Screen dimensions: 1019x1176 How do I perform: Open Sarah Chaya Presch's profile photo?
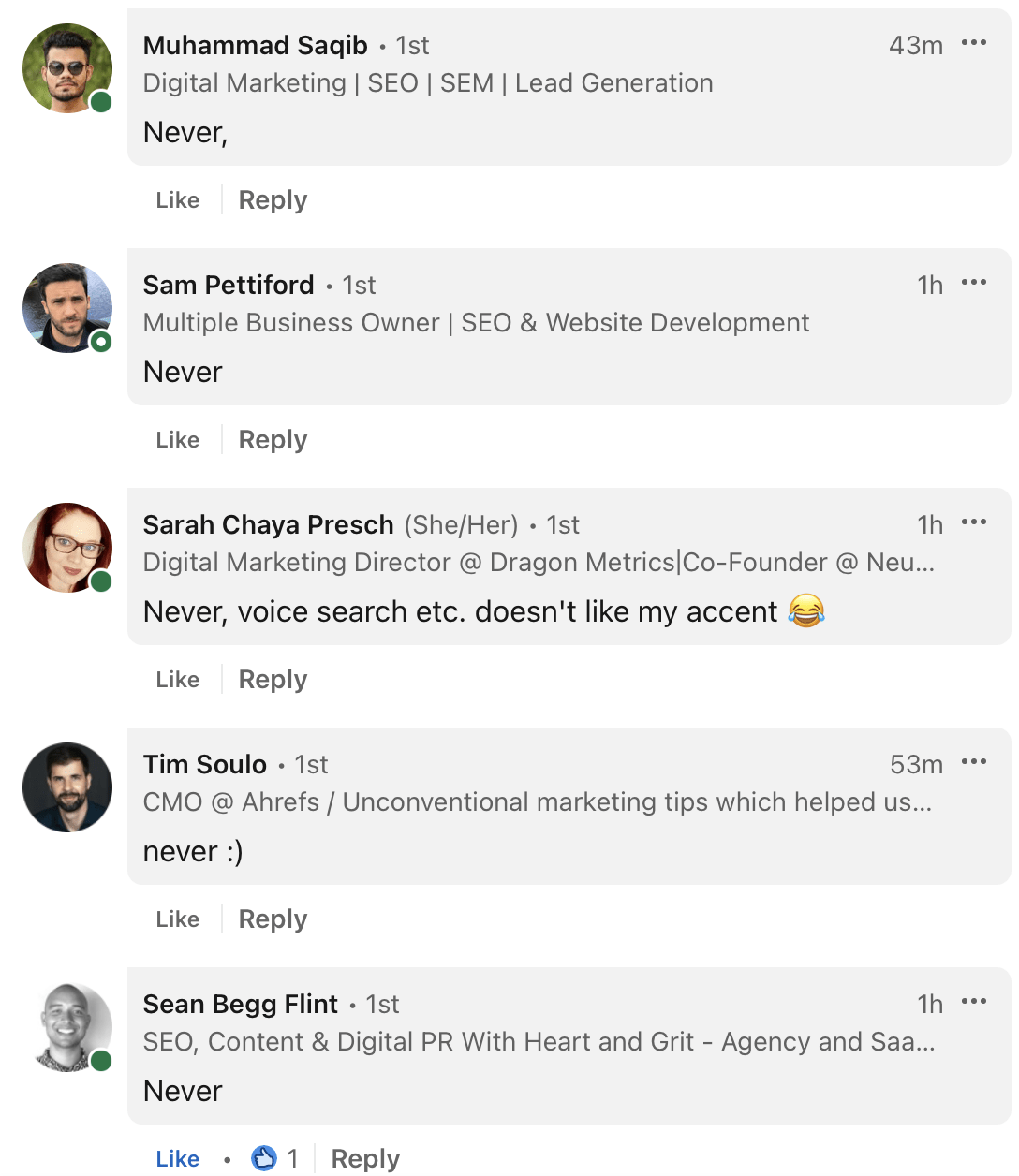[66, 547]
